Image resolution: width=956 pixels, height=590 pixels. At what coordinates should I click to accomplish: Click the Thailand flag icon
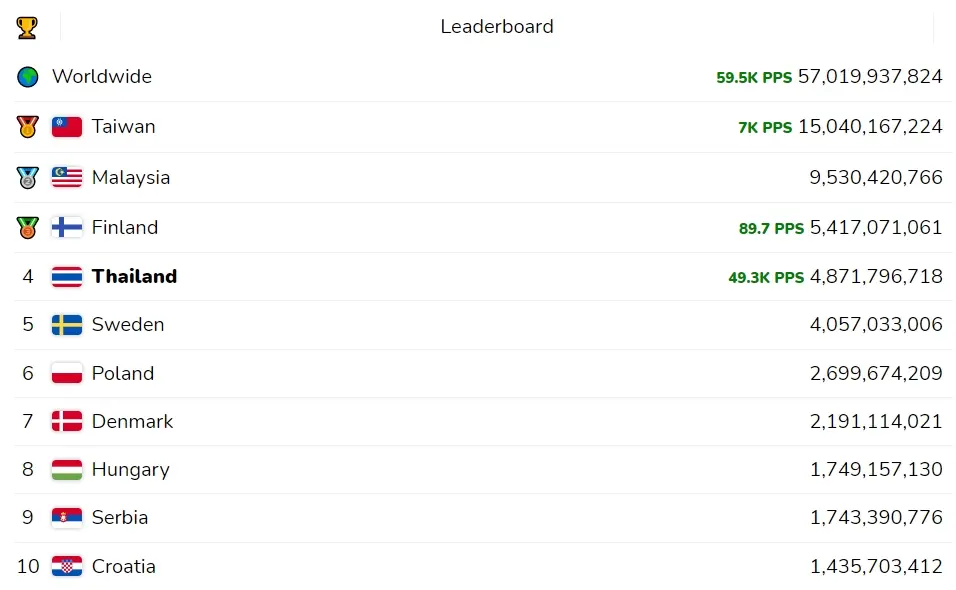pyautogui.click(x=67, y=277)
